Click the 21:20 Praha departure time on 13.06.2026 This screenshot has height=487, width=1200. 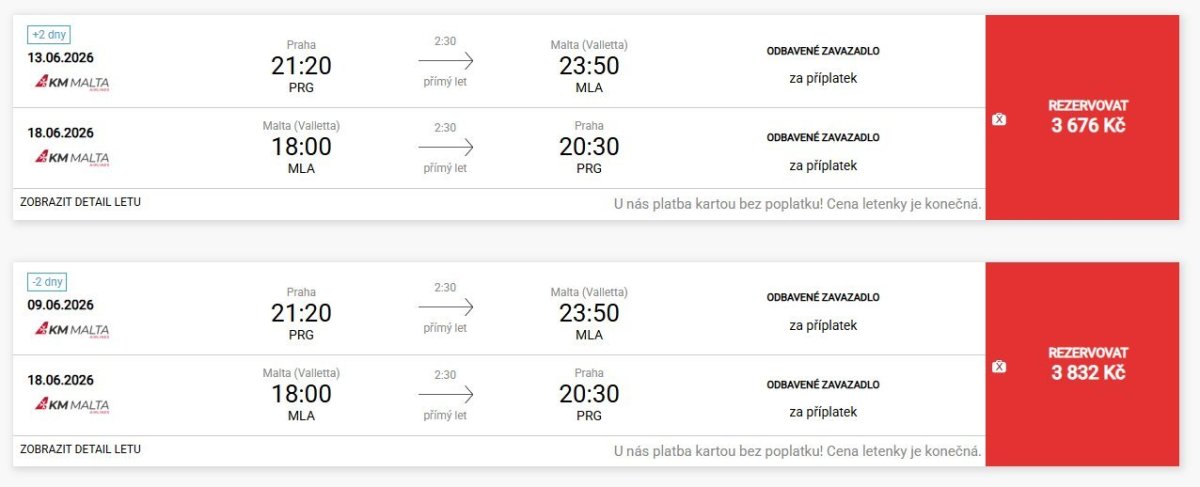[x=300, y=66]
